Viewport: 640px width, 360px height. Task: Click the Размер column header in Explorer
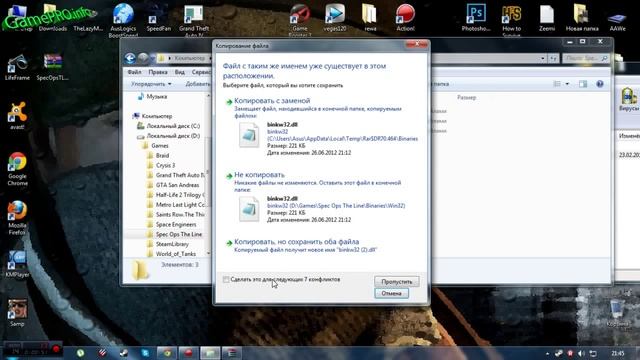tap(466, 98)
